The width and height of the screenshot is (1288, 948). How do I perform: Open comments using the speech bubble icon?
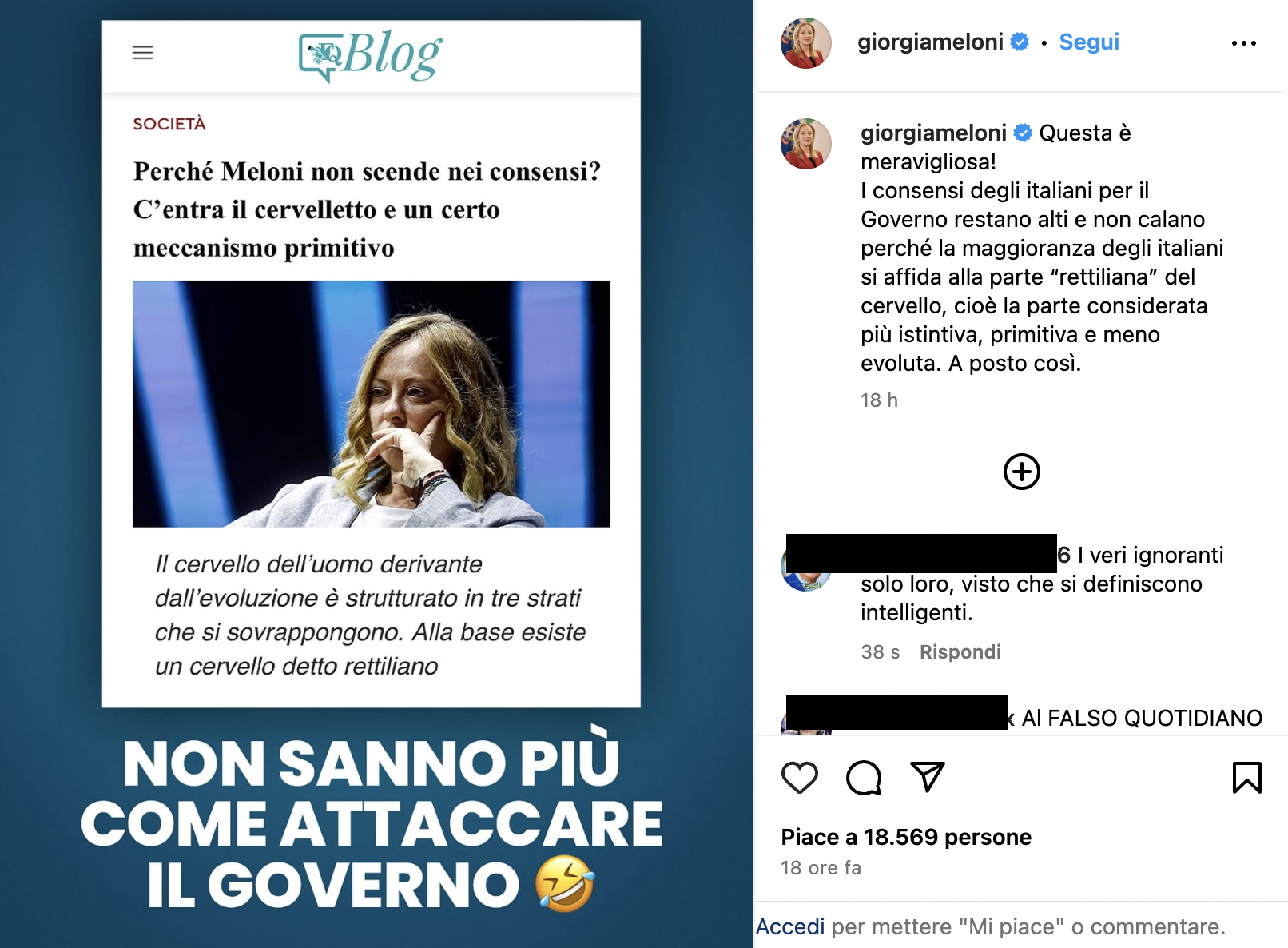point(864,778)
